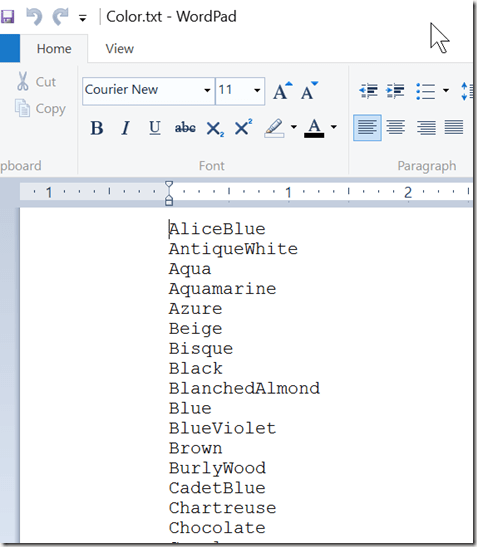Screen dimensions: 477x547
Task: Center align the text
Action: (x=396, y=128)
